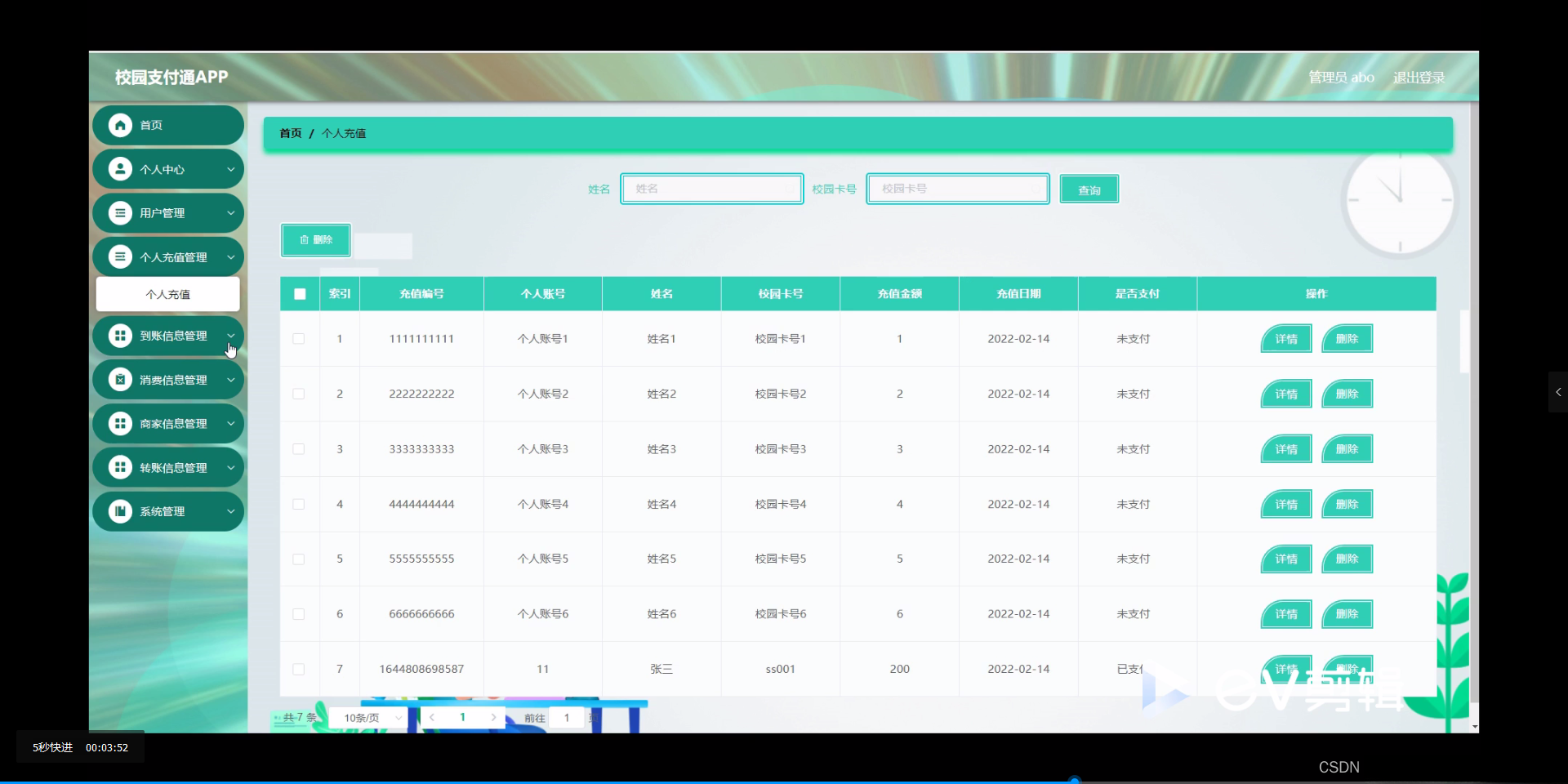Expand the 个人中心 menu chevron
Screen dimensions: 1568x784
[x=231, y=169]
